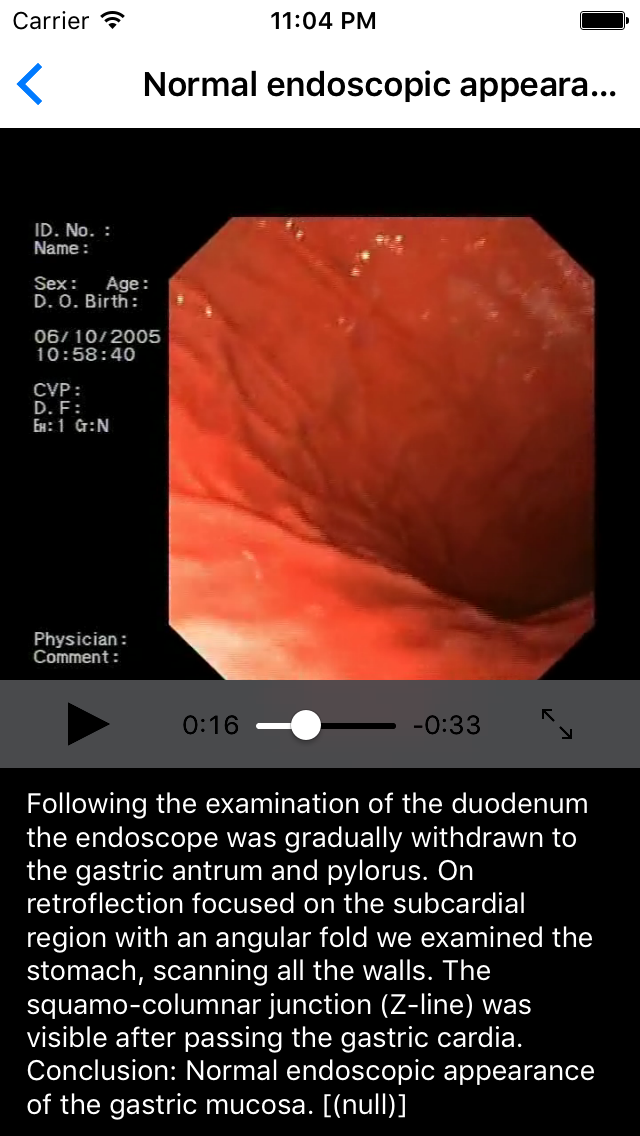Play the endoscopy video
Image resolution: width=640 pixels, height=1136 pixels.
coord(88,724)
